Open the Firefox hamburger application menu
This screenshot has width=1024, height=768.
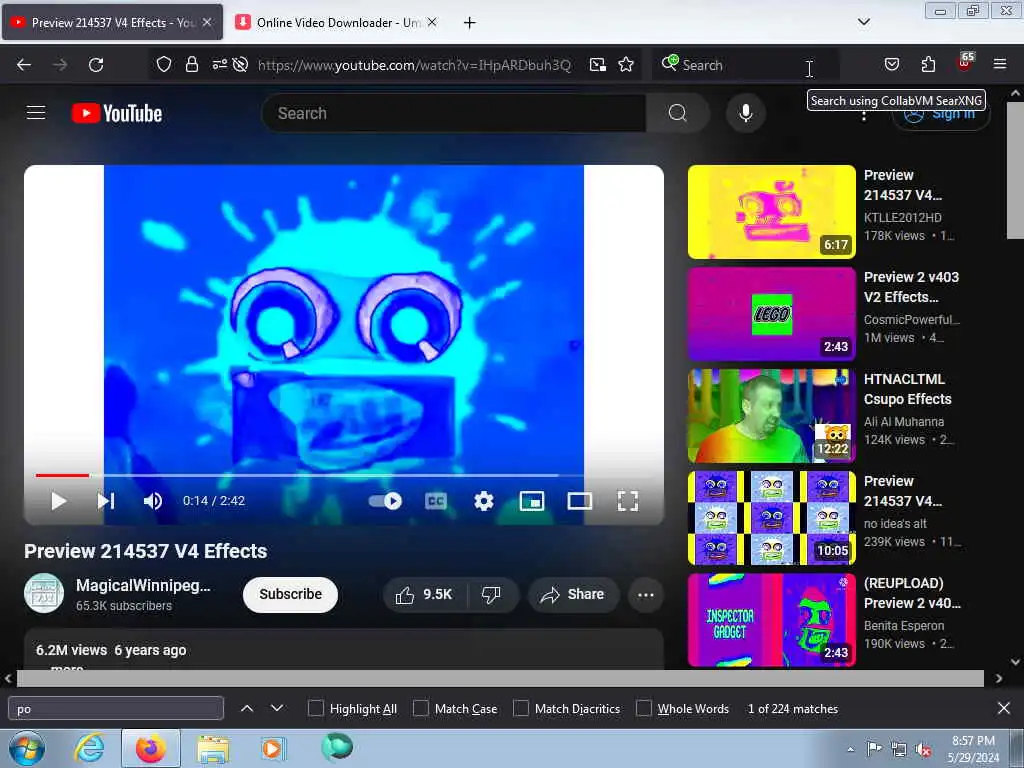click(999, 65)
